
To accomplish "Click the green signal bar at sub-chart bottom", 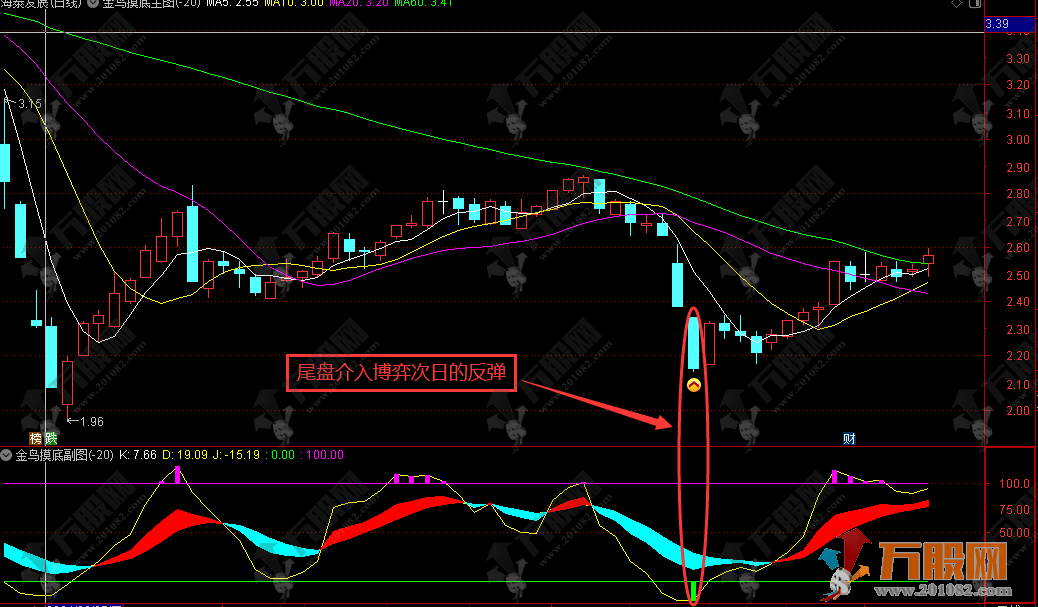I will (693, 592).
